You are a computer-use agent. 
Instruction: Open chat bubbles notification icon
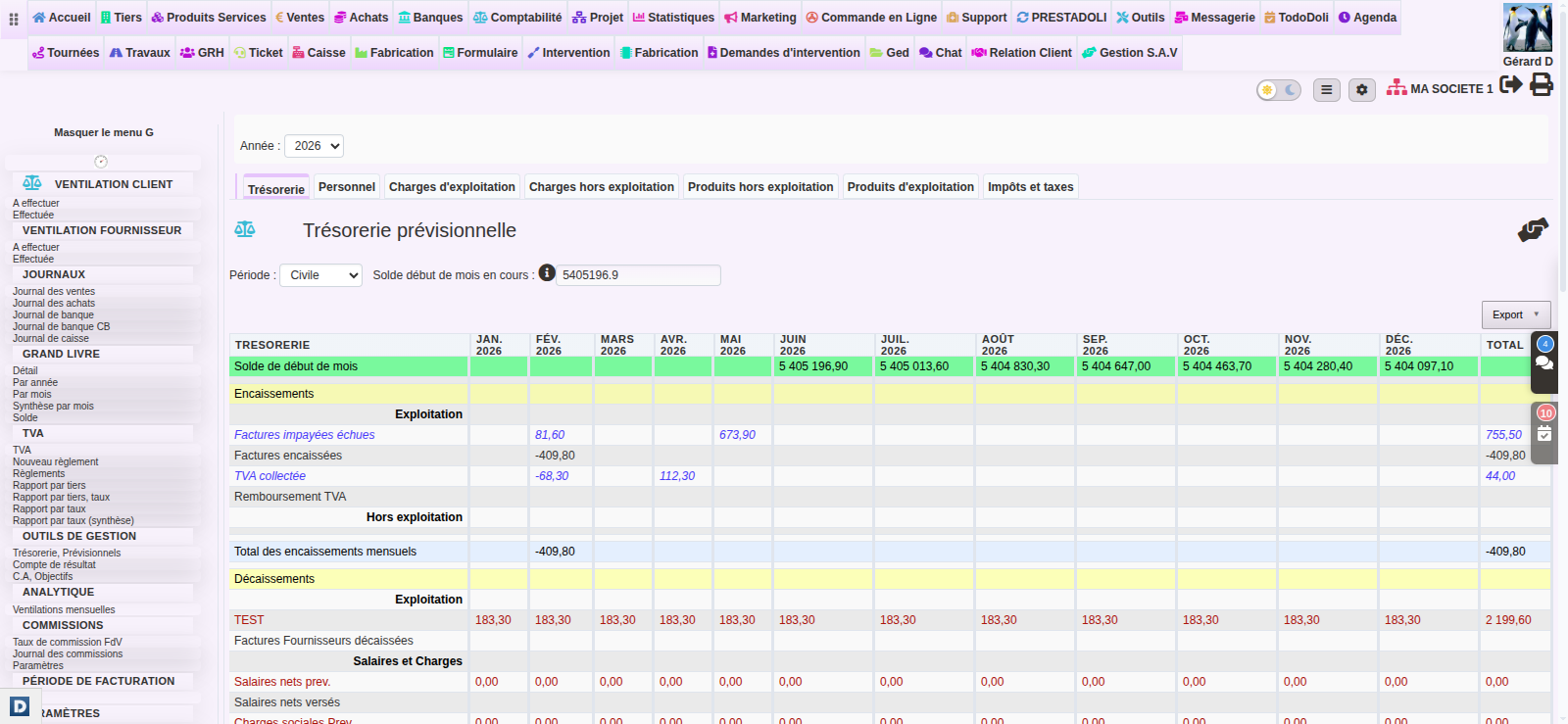coord(1544,362)
